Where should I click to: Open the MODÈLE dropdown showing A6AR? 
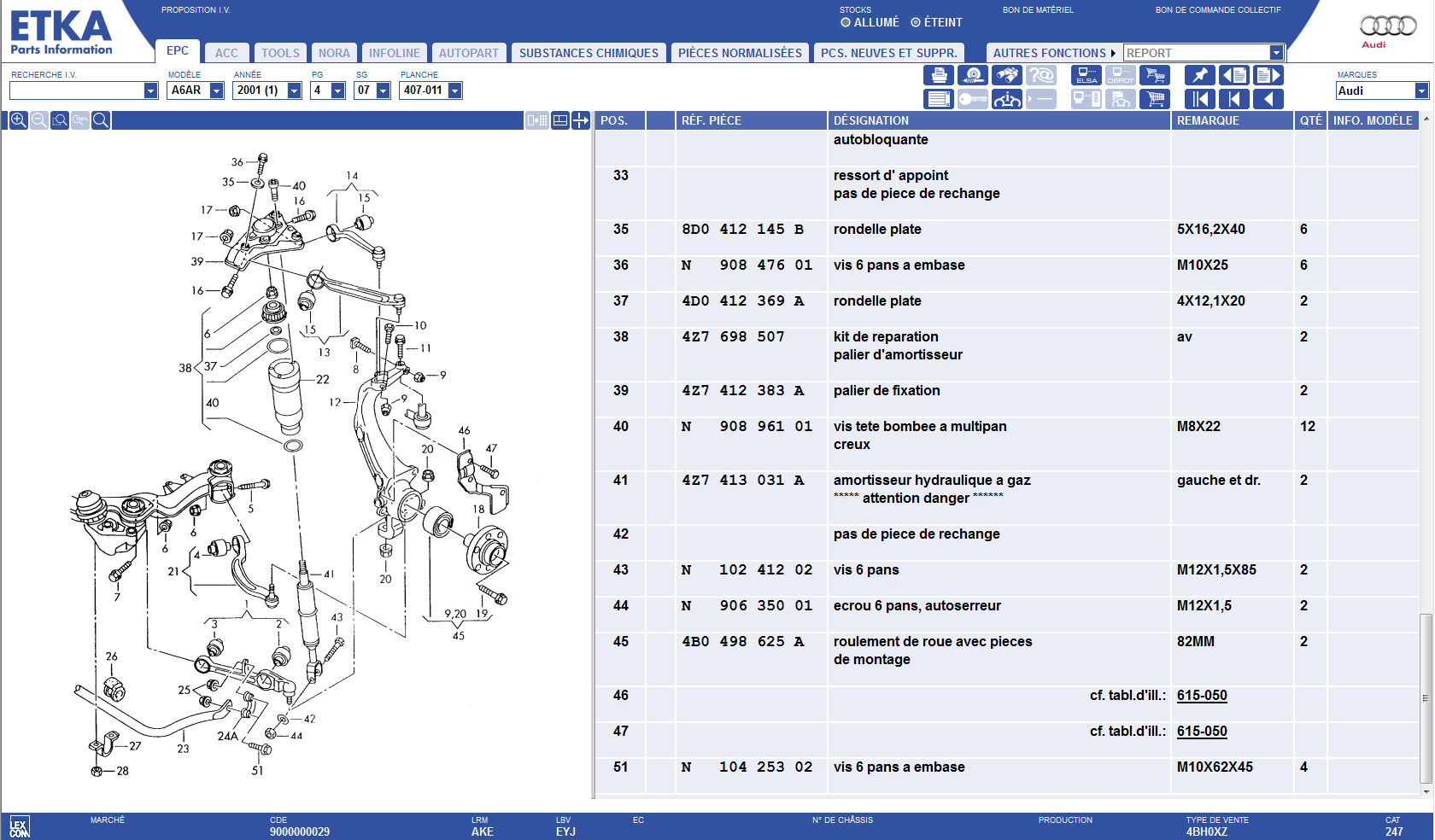(217, 90)
